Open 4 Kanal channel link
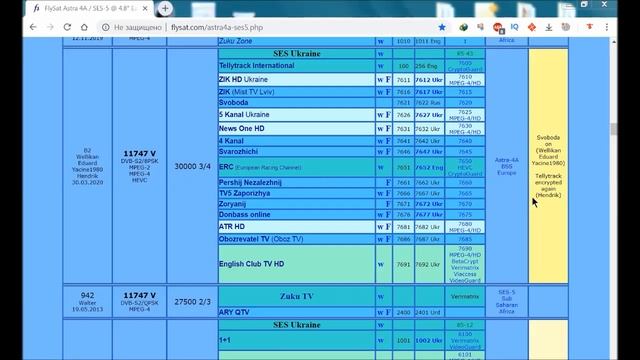640x360 pixels. [x=231, y=141]
